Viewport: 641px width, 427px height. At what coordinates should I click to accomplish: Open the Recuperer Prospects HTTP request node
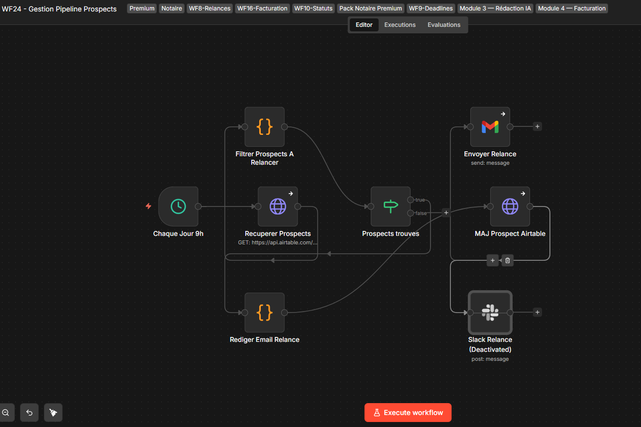(x=278, y=206)
